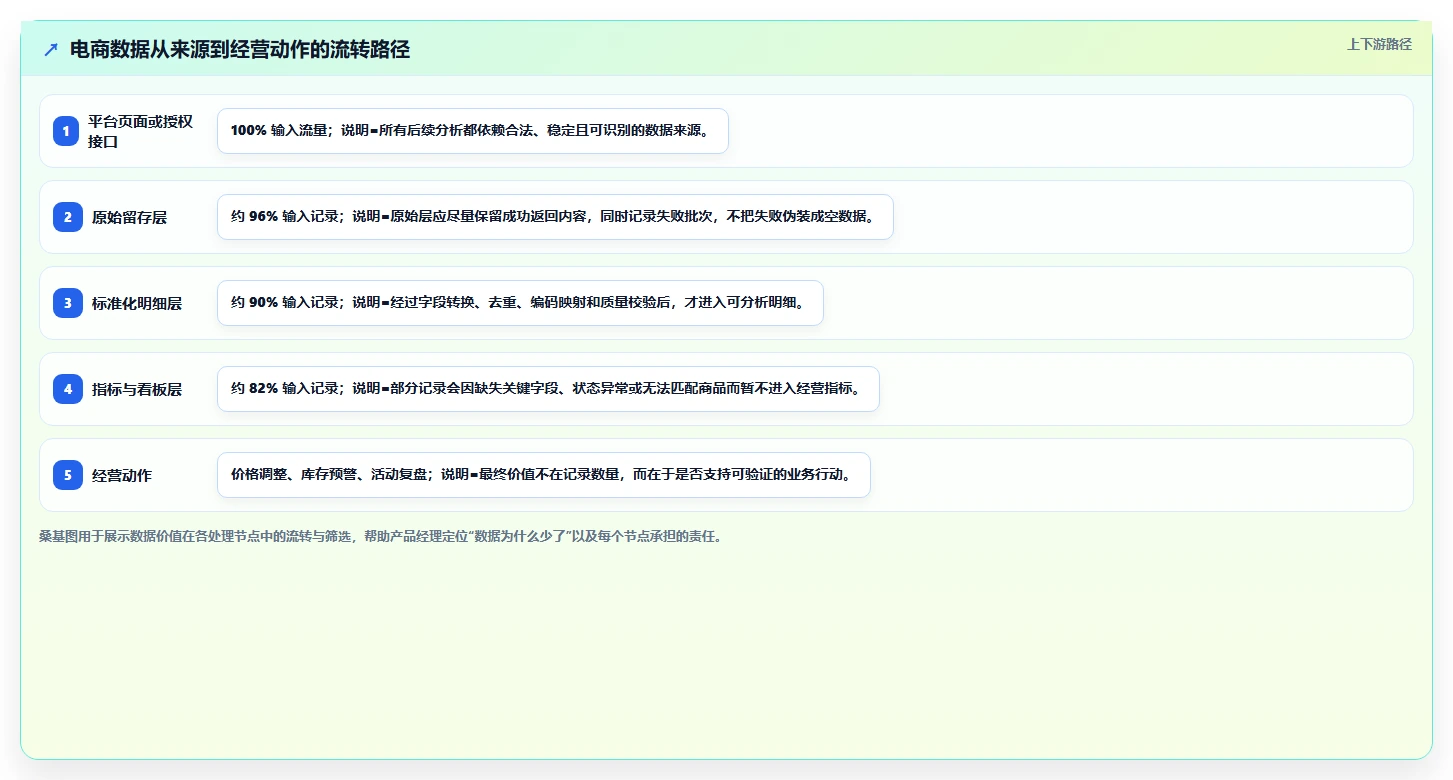Click the arrow icon beside the title
Viewport: 1453px width, 780px height.
point(51,50)
